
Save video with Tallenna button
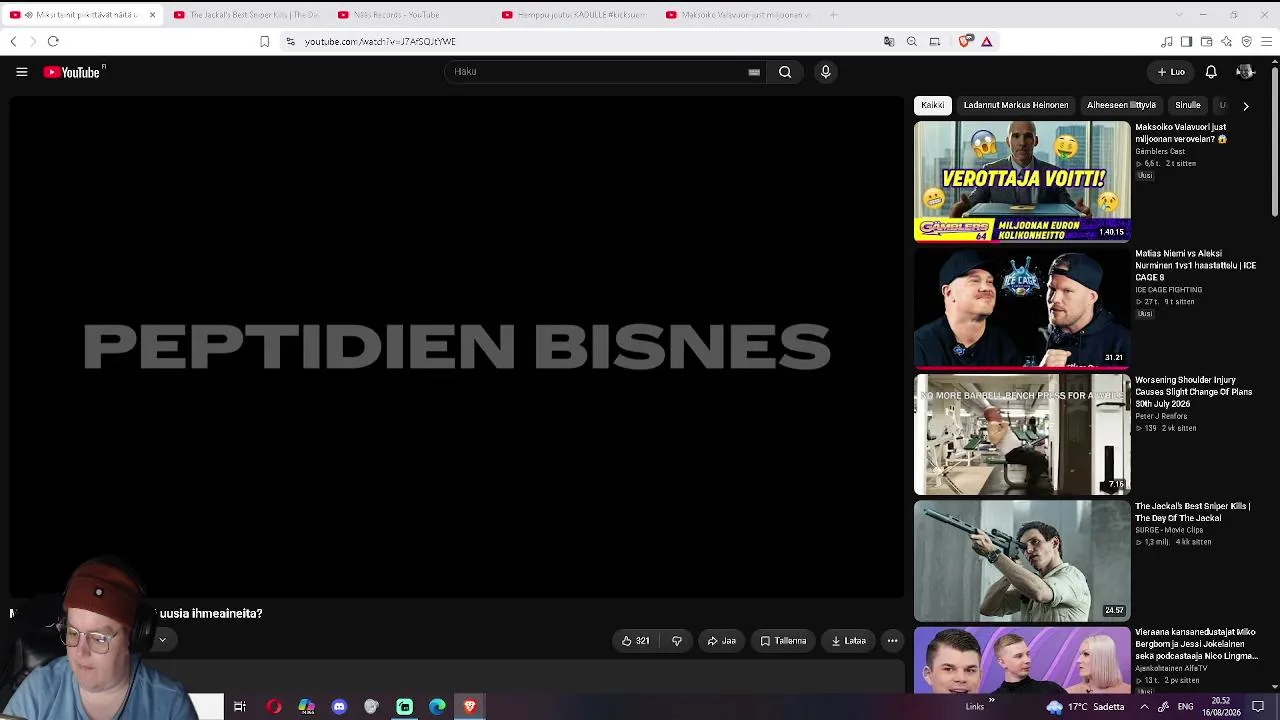783,641
